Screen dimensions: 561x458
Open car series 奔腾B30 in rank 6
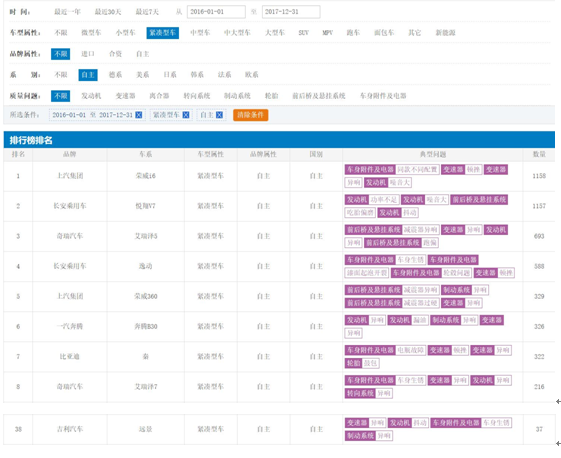tap(146, 326)
